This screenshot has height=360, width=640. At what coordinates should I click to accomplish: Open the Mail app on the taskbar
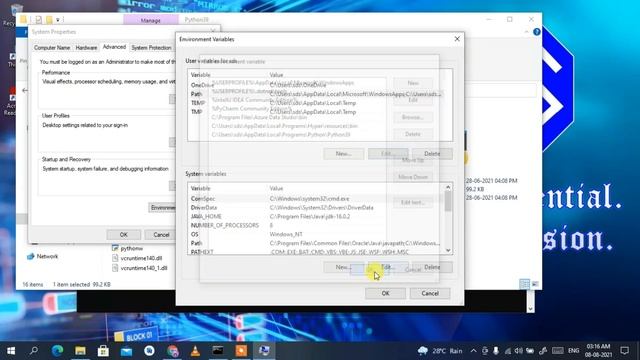click(x=126, y=351)
